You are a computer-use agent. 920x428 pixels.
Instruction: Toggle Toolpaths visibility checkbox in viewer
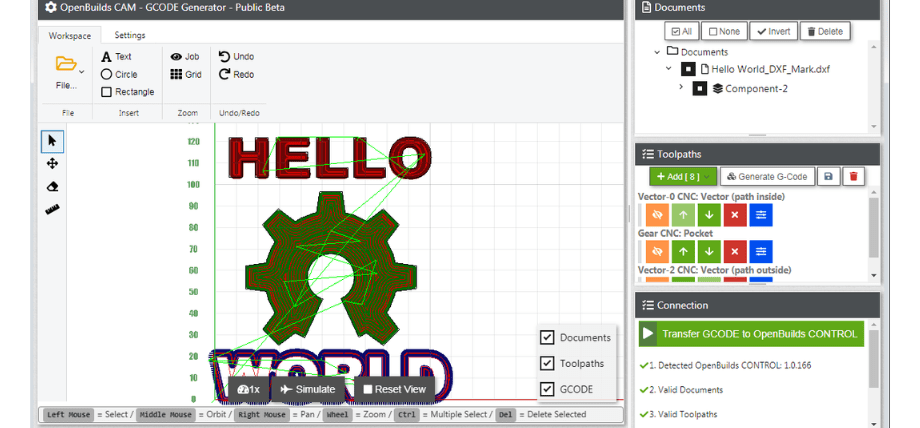coord(547,363)
